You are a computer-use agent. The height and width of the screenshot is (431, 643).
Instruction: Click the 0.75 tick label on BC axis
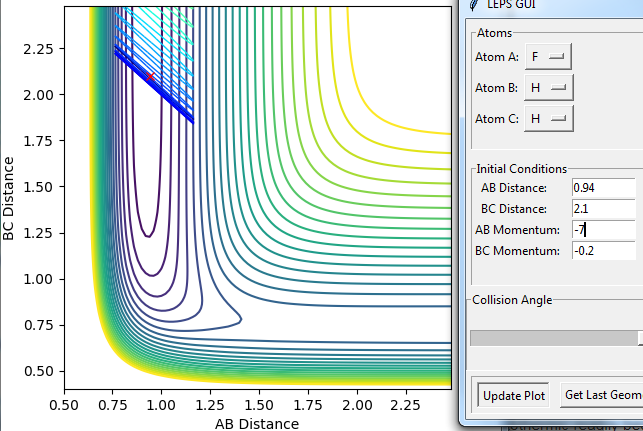[38, 325]
